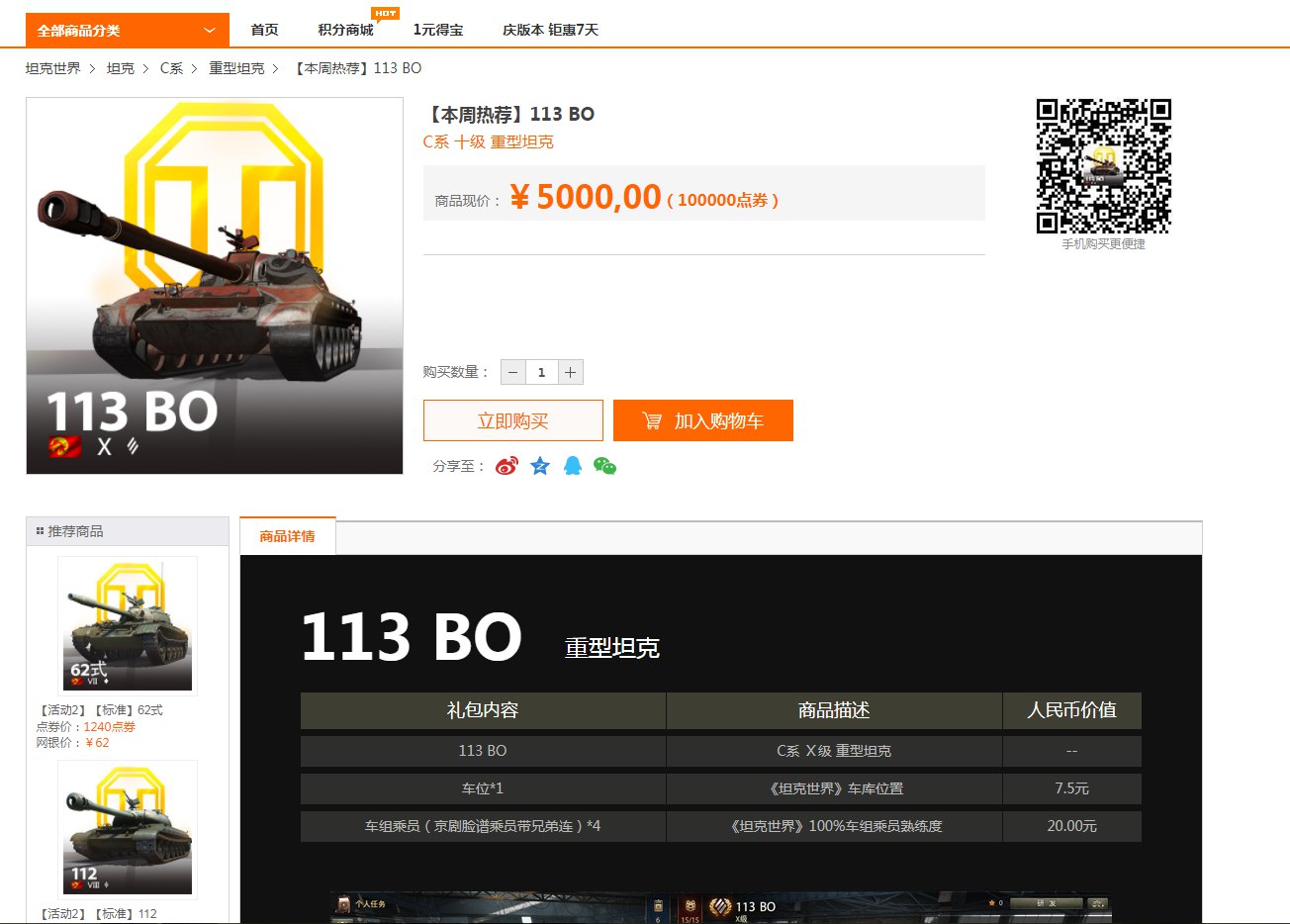The width and height of the screenshot is (1290, 924).
Task: Click the QR code for mobile purchase
Action: click(x=1104, y=165)
